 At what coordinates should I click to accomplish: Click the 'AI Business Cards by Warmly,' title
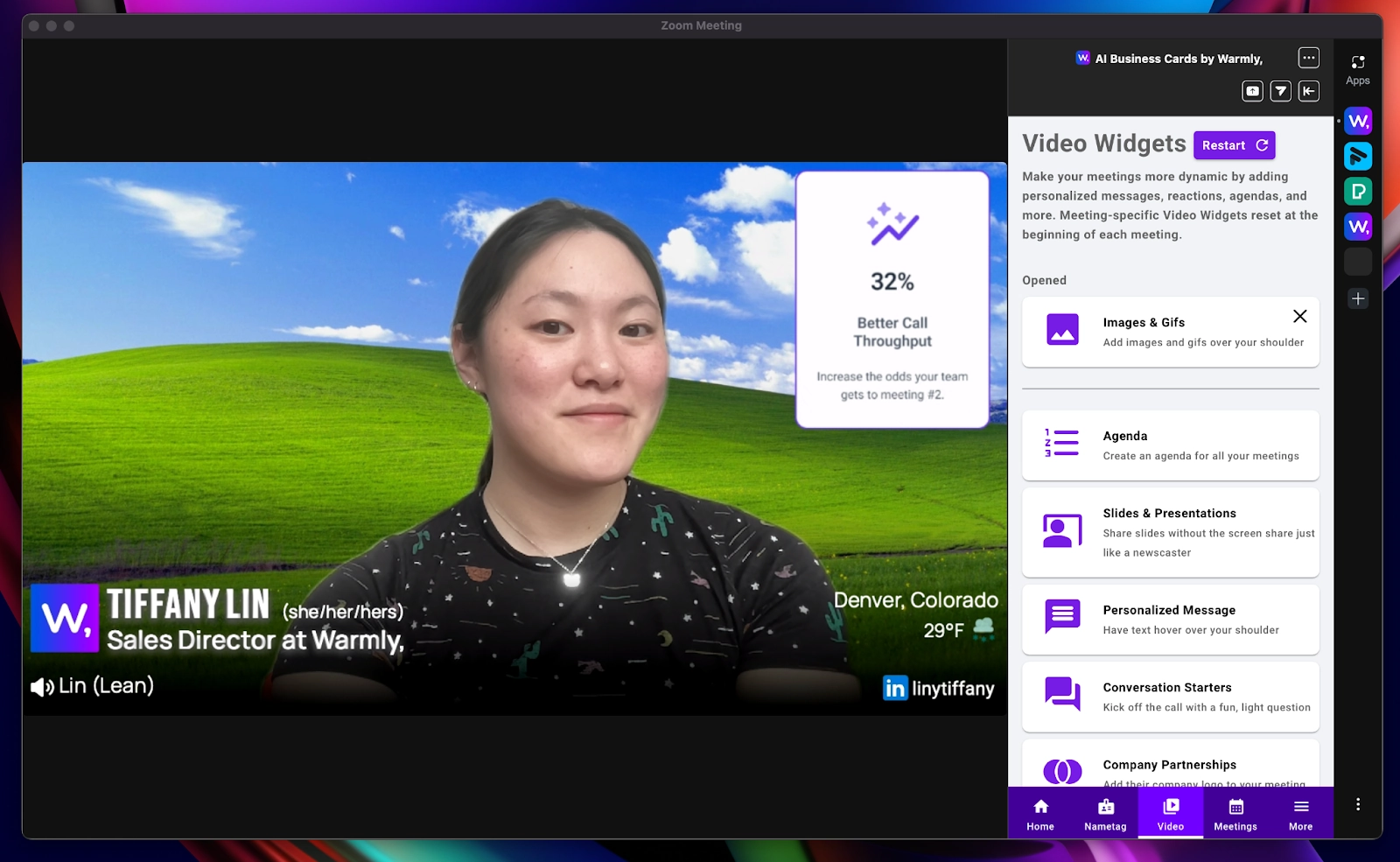tap(1179, 59)
